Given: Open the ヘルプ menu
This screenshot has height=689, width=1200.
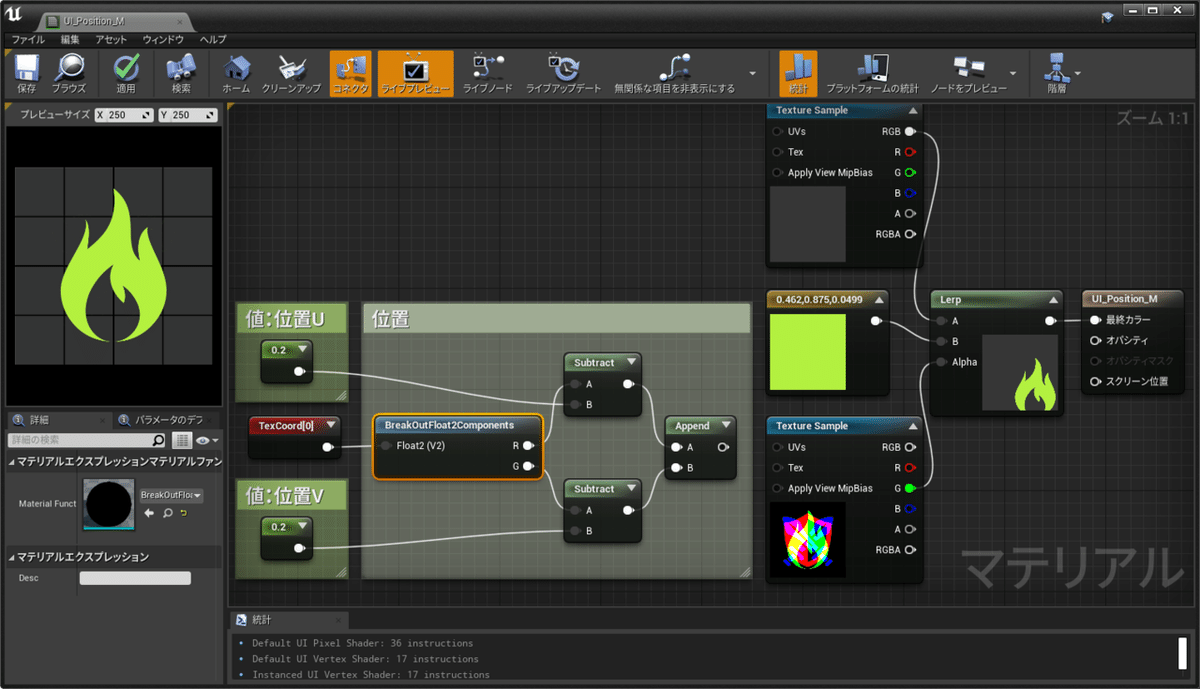Looking at the screenshot, I should point(213,39).
